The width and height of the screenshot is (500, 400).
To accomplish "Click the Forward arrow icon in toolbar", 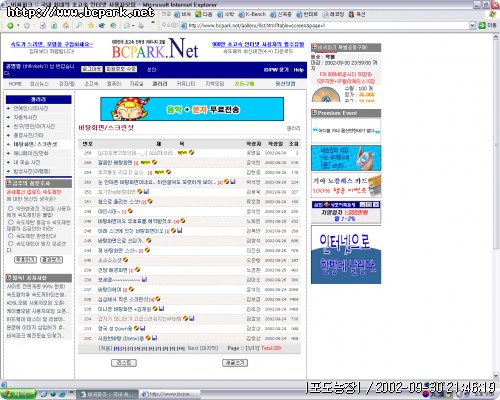I will (27, 26).
